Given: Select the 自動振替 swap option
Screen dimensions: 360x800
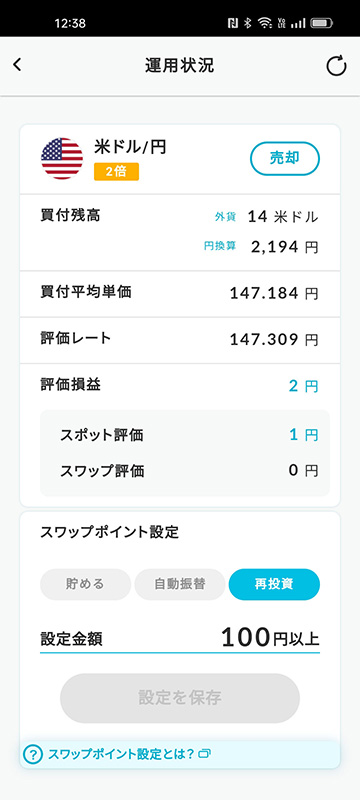Looking at the screenshot, I should [179, 584].
